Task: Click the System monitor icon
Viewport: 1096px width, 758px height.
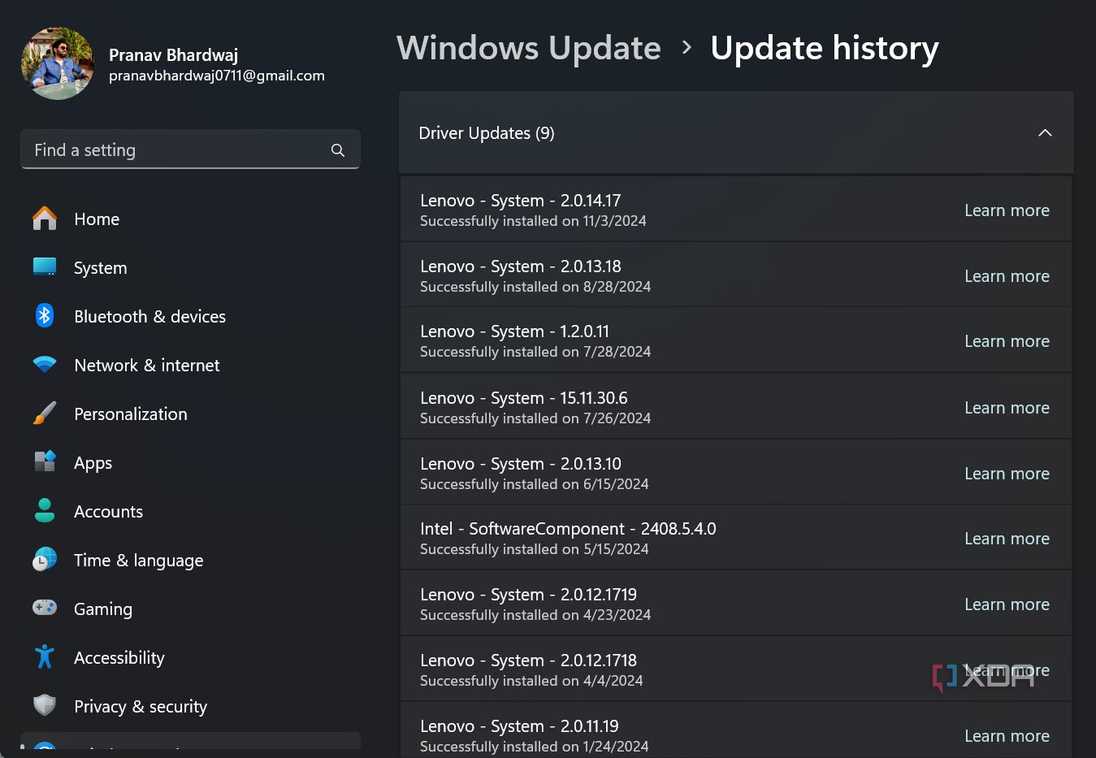Action: pos(45,266)
